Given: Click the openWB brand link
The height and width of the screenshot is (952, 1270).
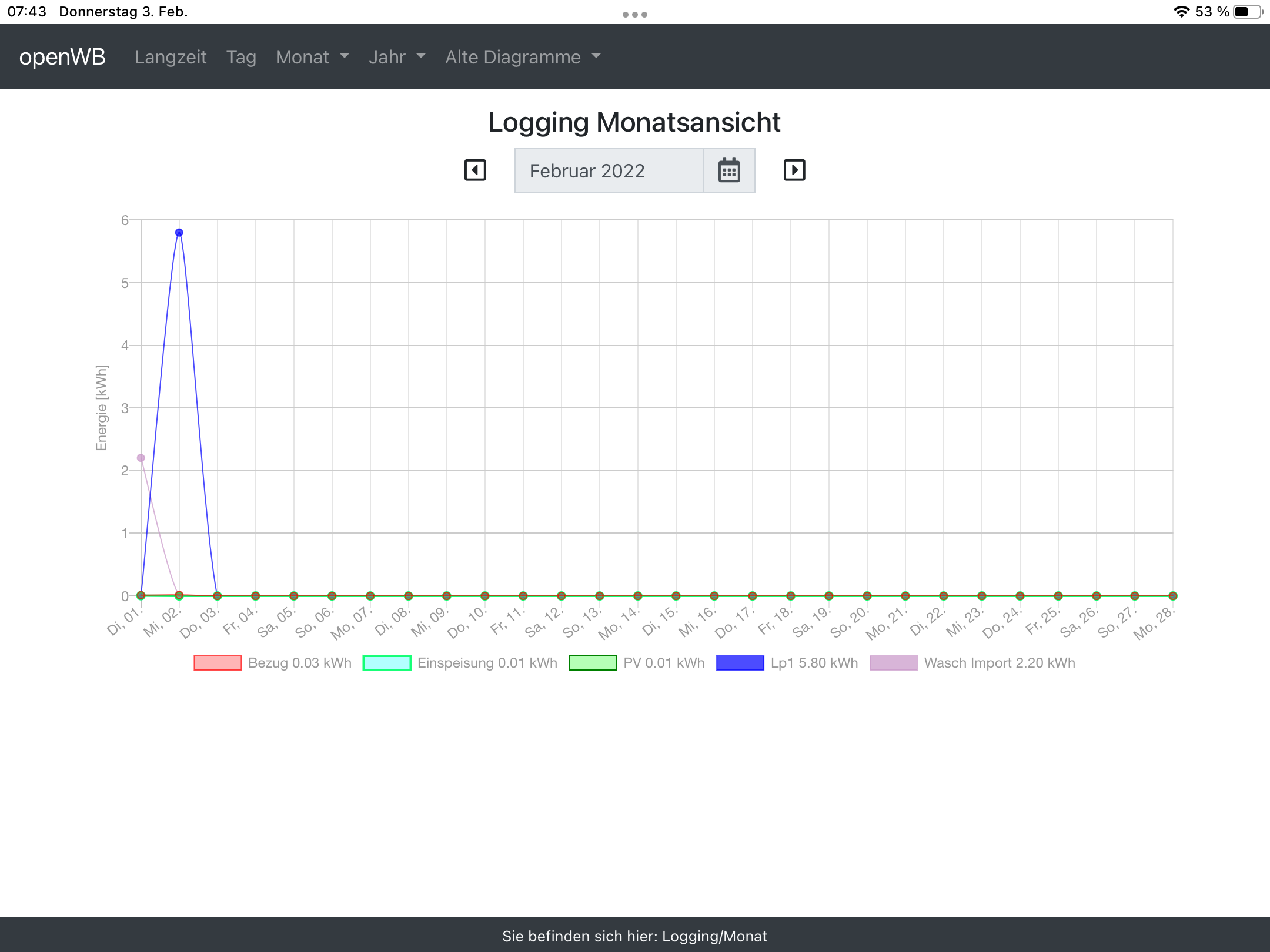Looking at the screenshot, I should coord(62,57).
